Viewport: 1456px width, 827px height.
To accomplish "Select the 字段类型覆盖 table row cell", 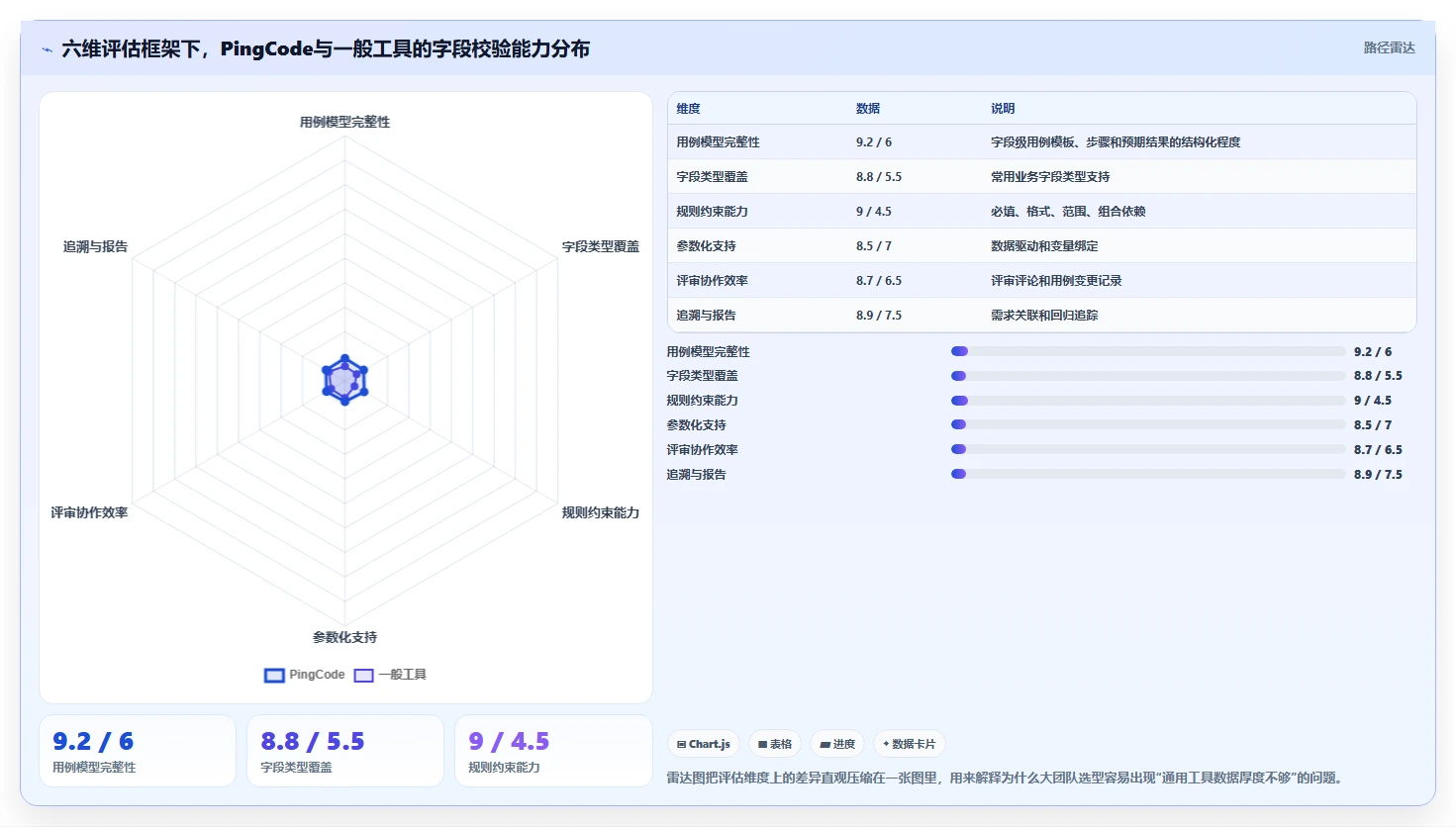I will point(713,177).
